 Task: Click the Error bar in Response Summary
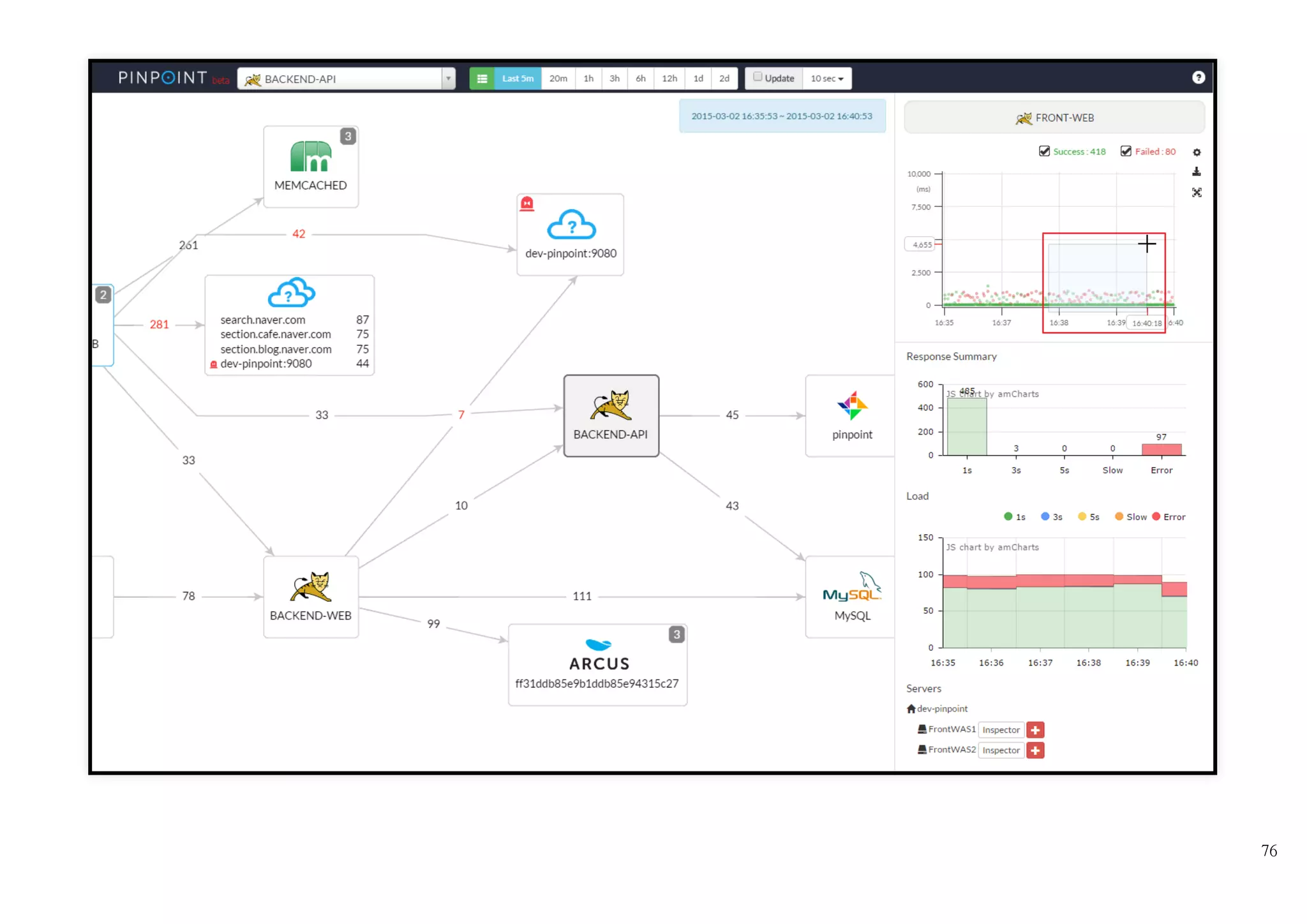(x=1161, y=449)
